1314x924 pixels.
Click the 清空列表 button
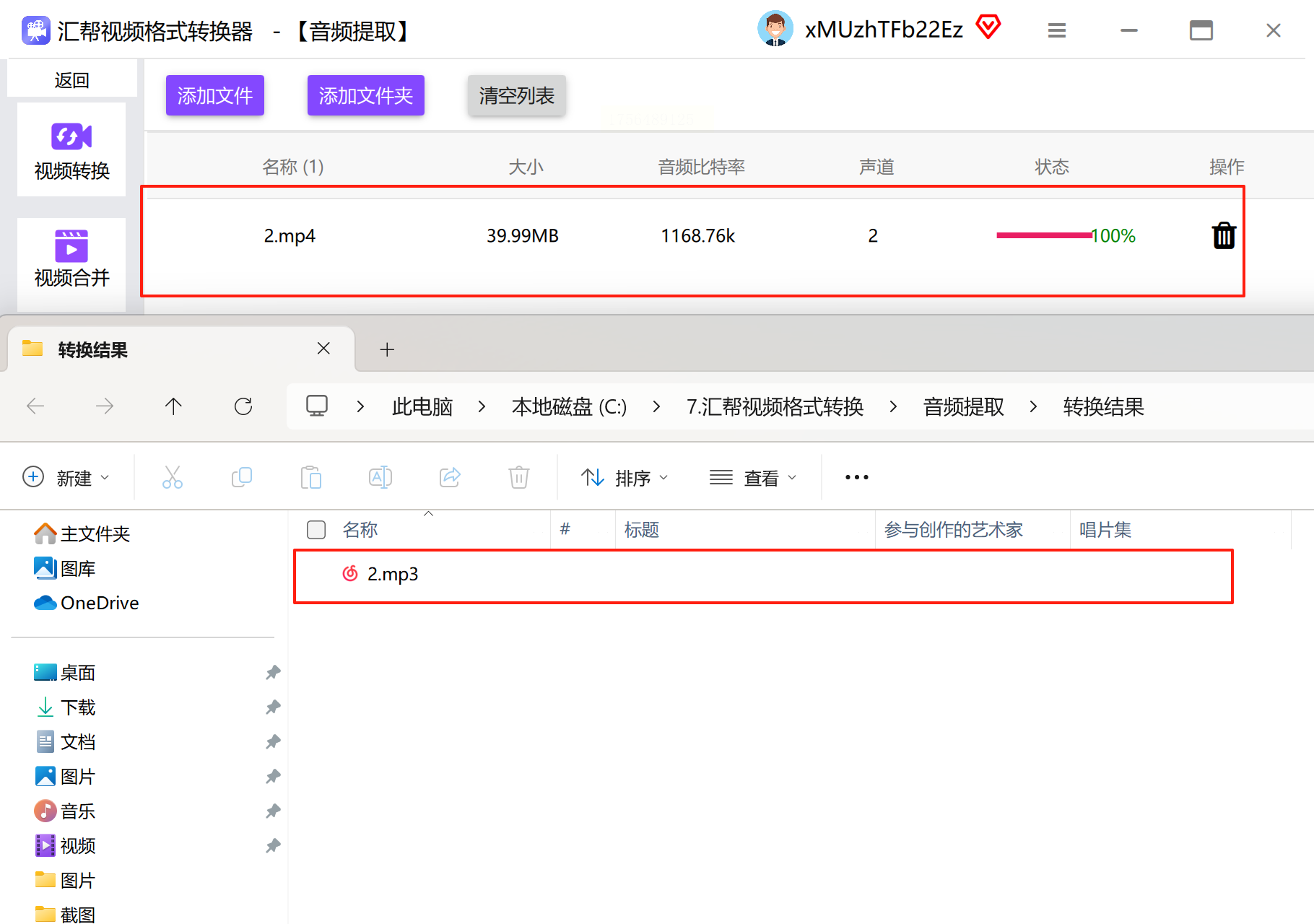pos(517,95)
